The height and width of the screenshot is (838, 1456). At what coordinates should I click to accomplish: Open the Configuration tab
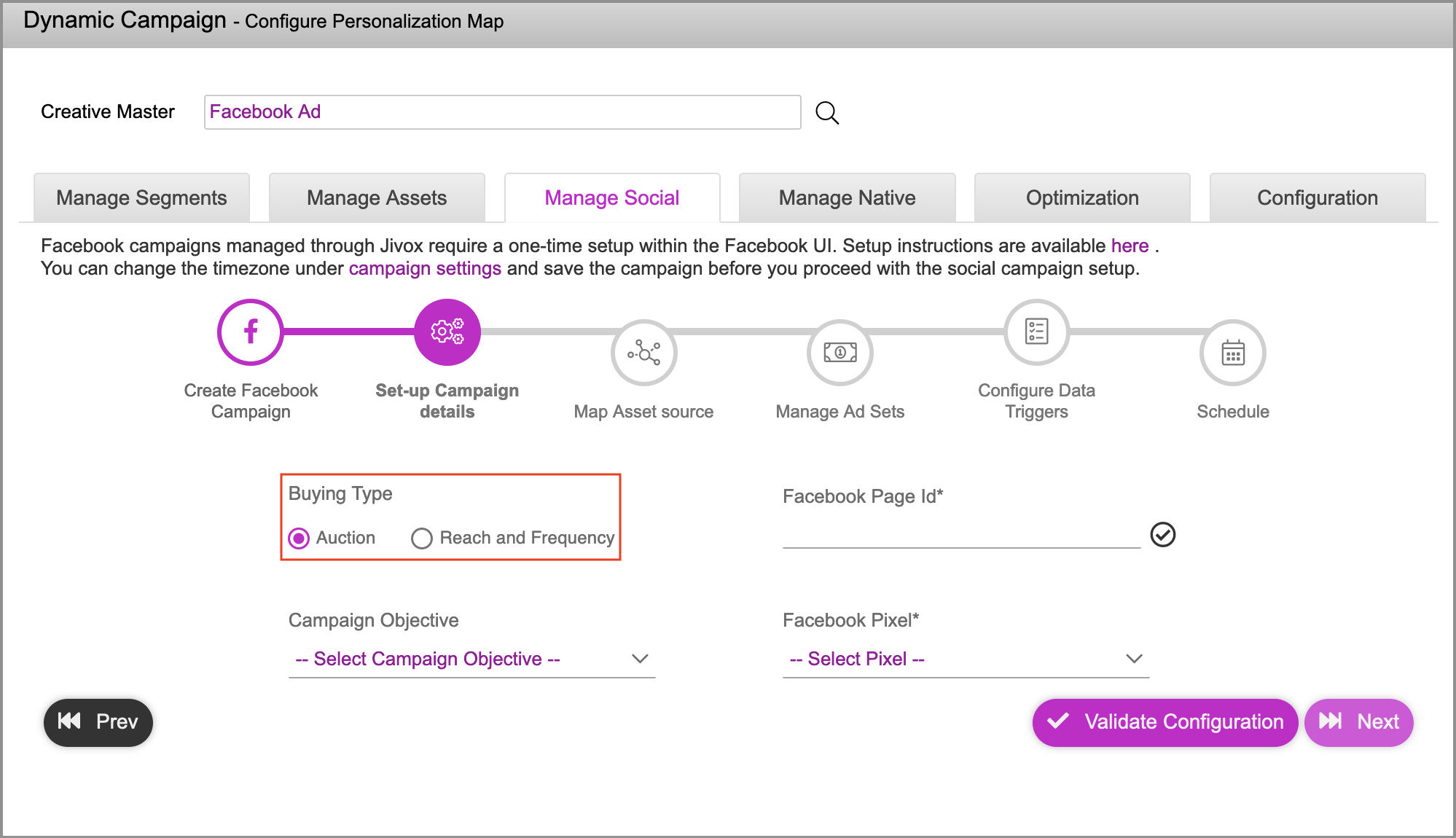click(1318, 197)
